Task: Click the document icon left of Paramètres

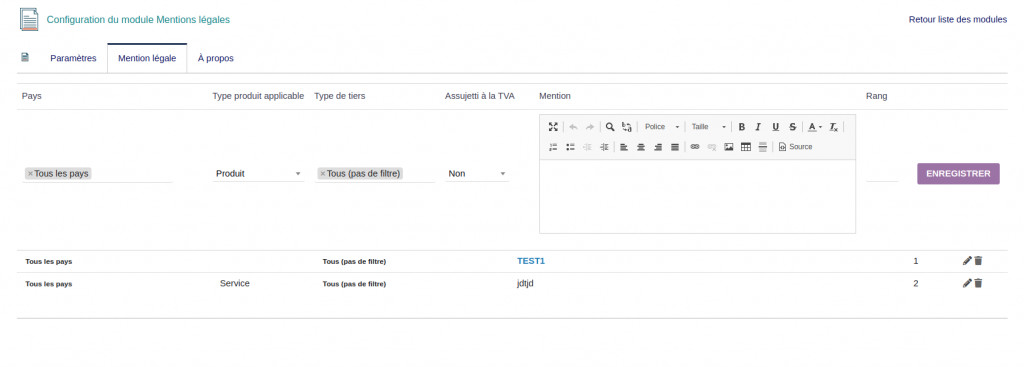Action: pyautogui.click(x=25, y=57)
